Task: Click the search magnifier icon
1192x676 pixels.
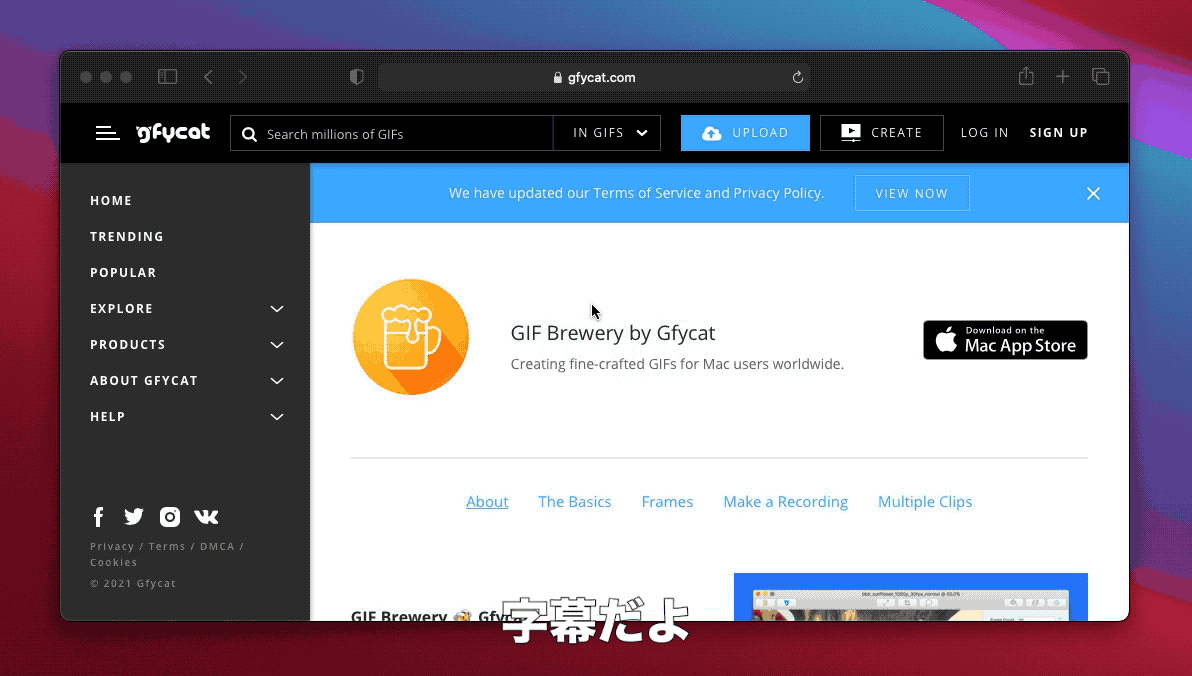Action: click(249, 133)
